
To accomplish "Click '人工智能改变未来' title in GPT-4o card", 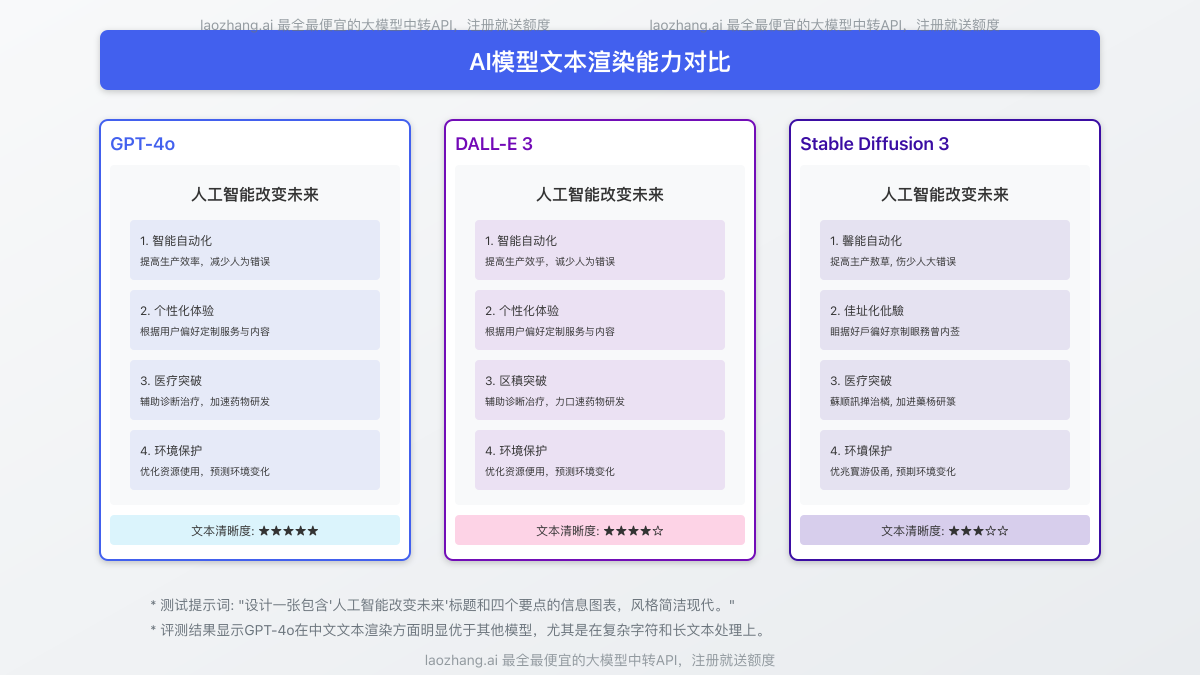I will (x=255, y=195).
